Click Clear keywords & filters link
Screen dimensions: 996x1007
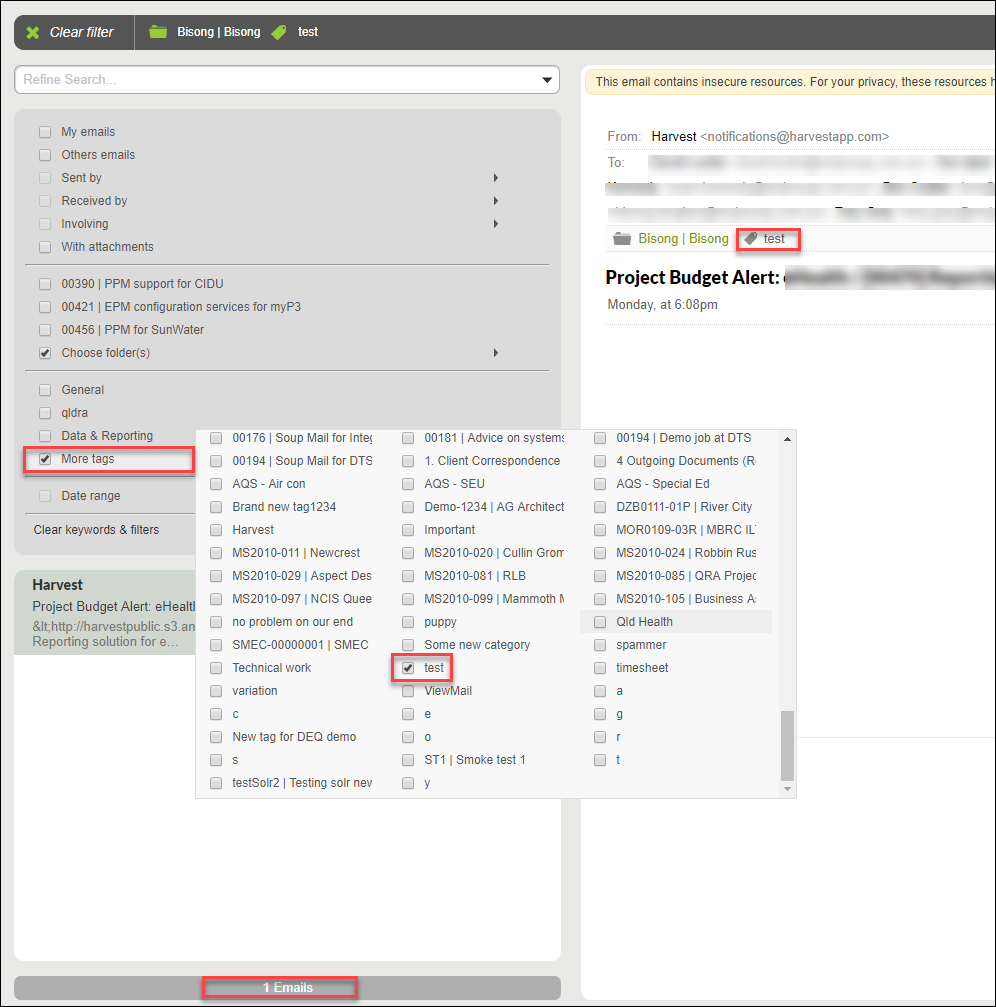[x=96, y=530]
